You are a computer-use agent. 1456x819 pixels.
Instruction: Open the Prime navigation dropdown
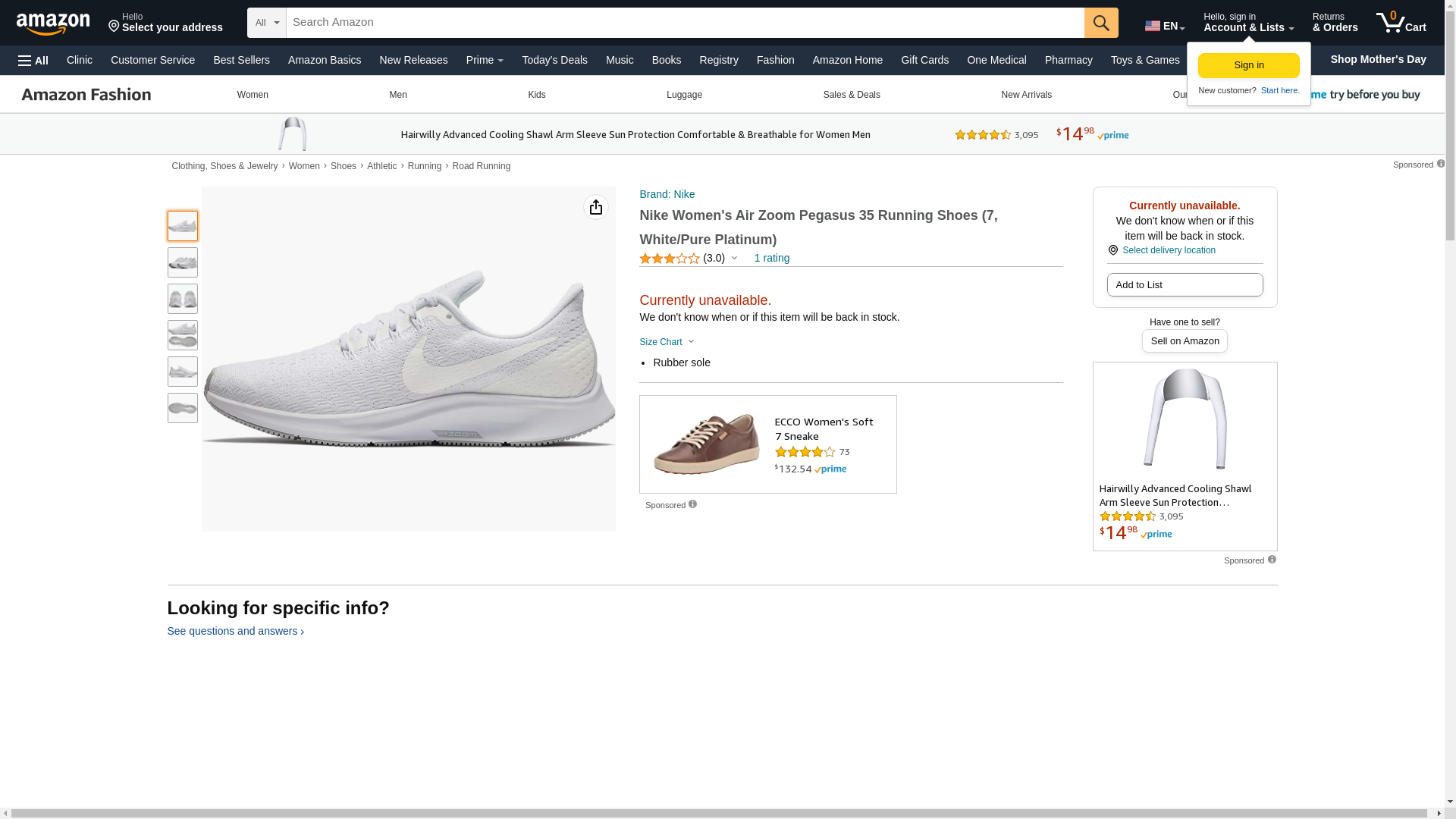point(485,60)
